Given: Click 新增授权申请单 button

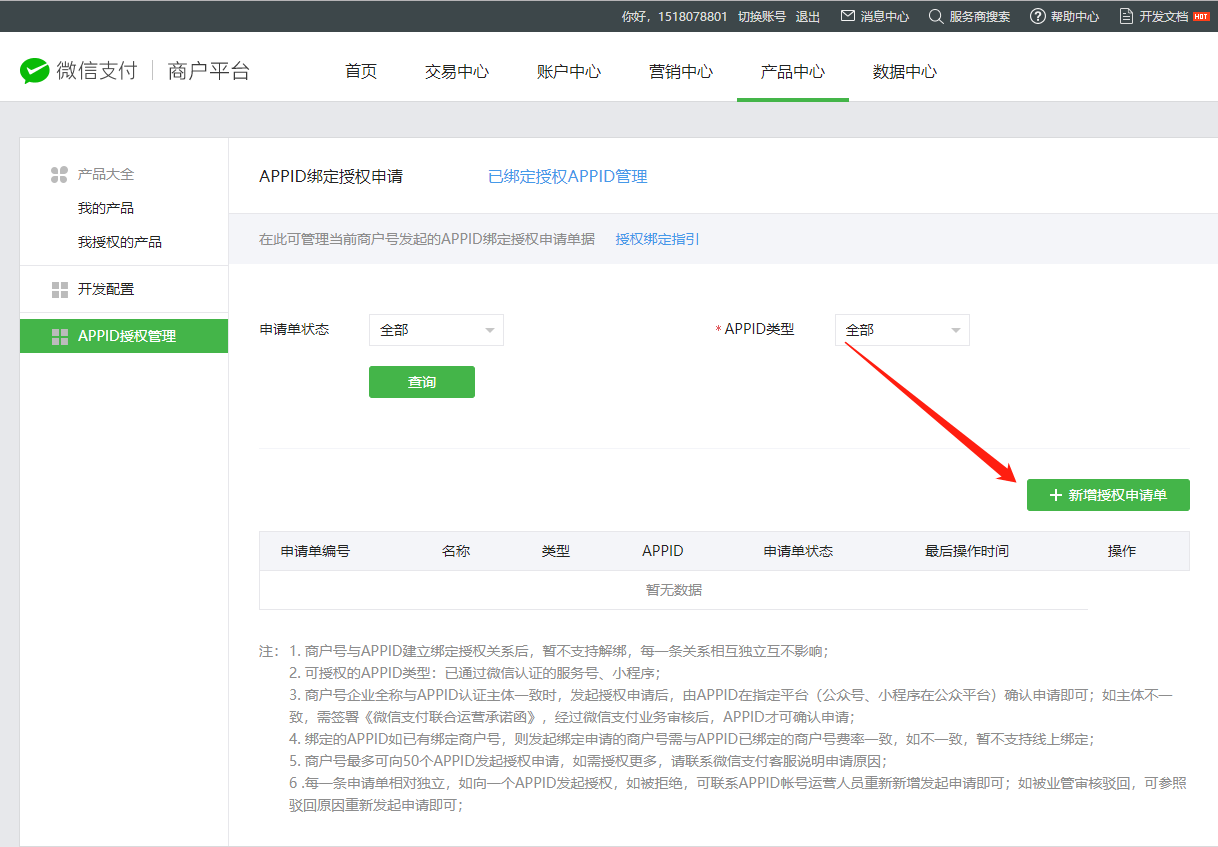Looking at the screenshot, I should [x=1108, y=495].
